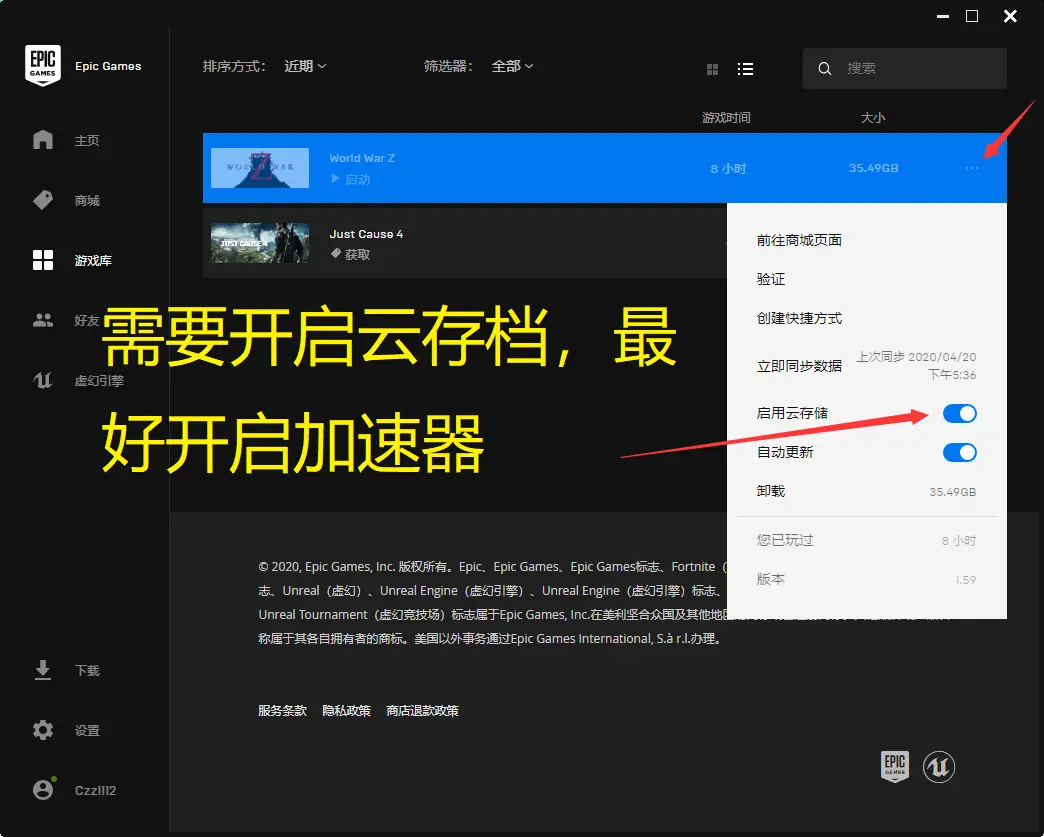Select 前往商城页面 in the context menu

(x=799, y=240)
